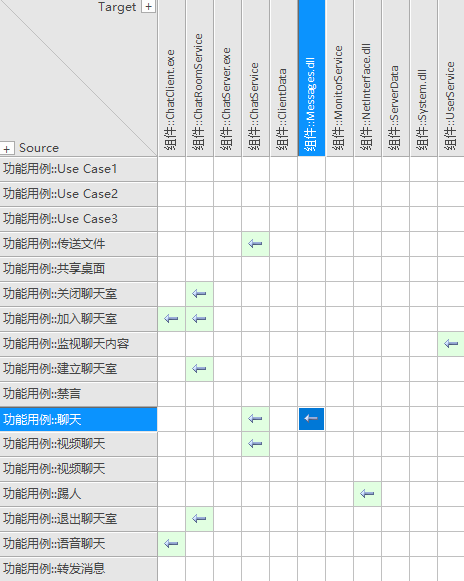The image size is (464, 581).
Task: Click empty cell at 禁言 and ClientData
Action: click(x=284, y=394)
